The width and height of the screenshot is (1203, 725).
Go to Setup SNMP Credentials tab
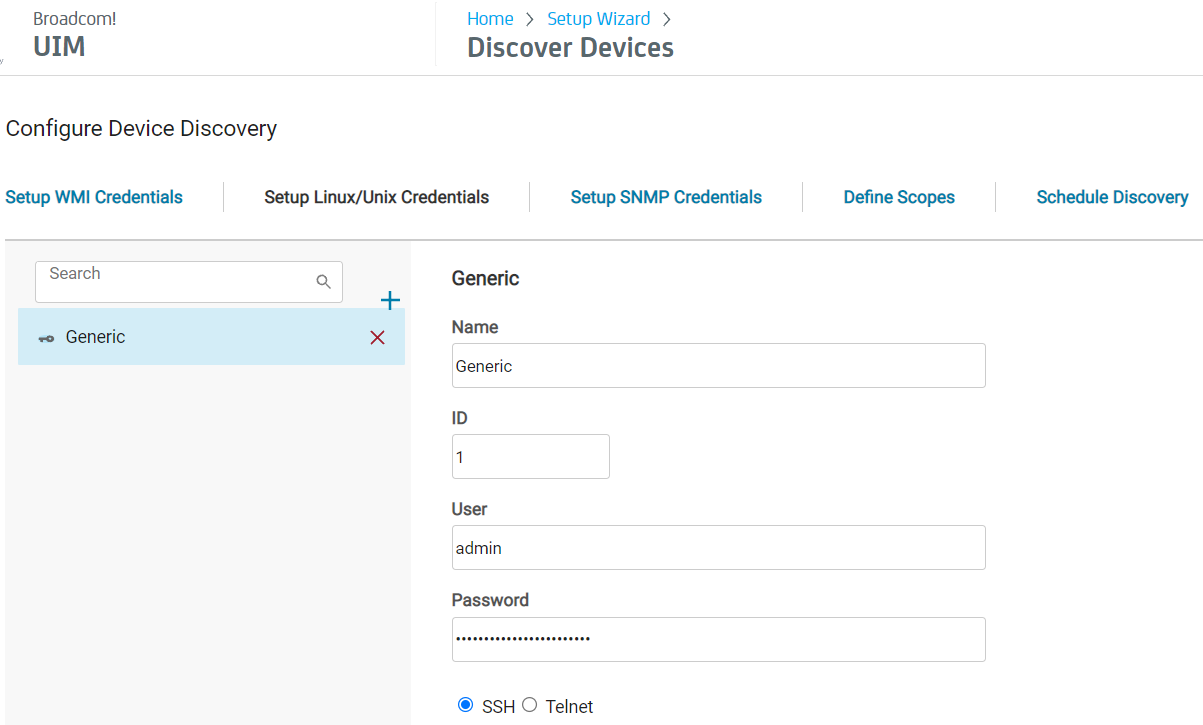pyautogui.click(x=666, y=197)
